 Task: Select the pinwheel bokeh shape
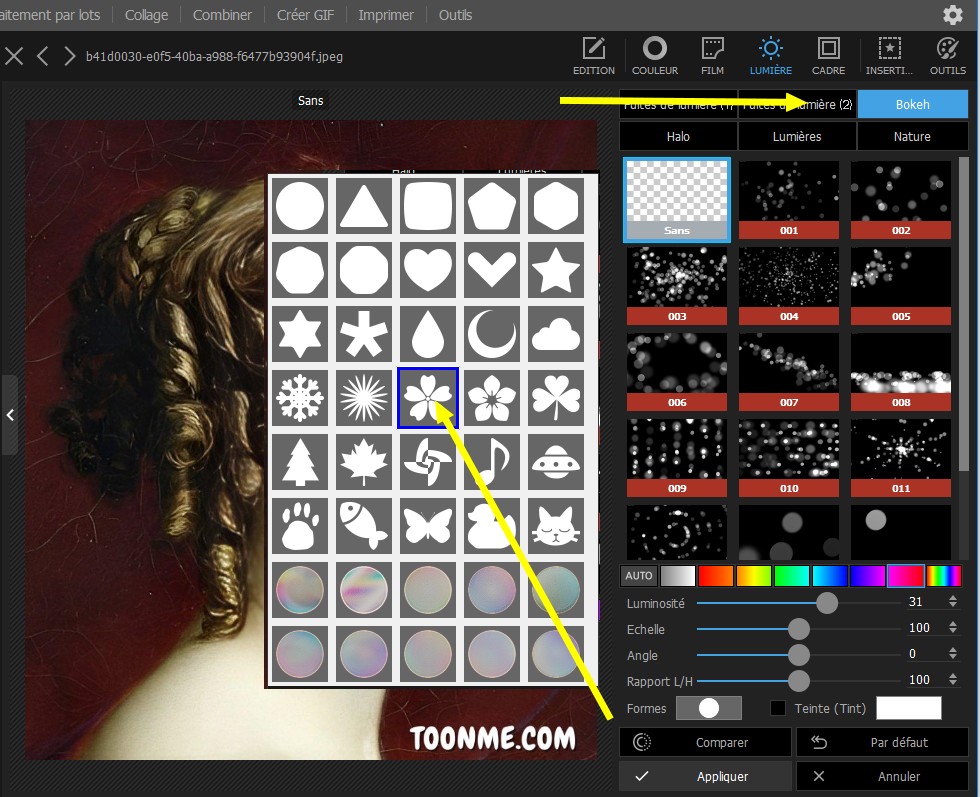coord(428,462)
